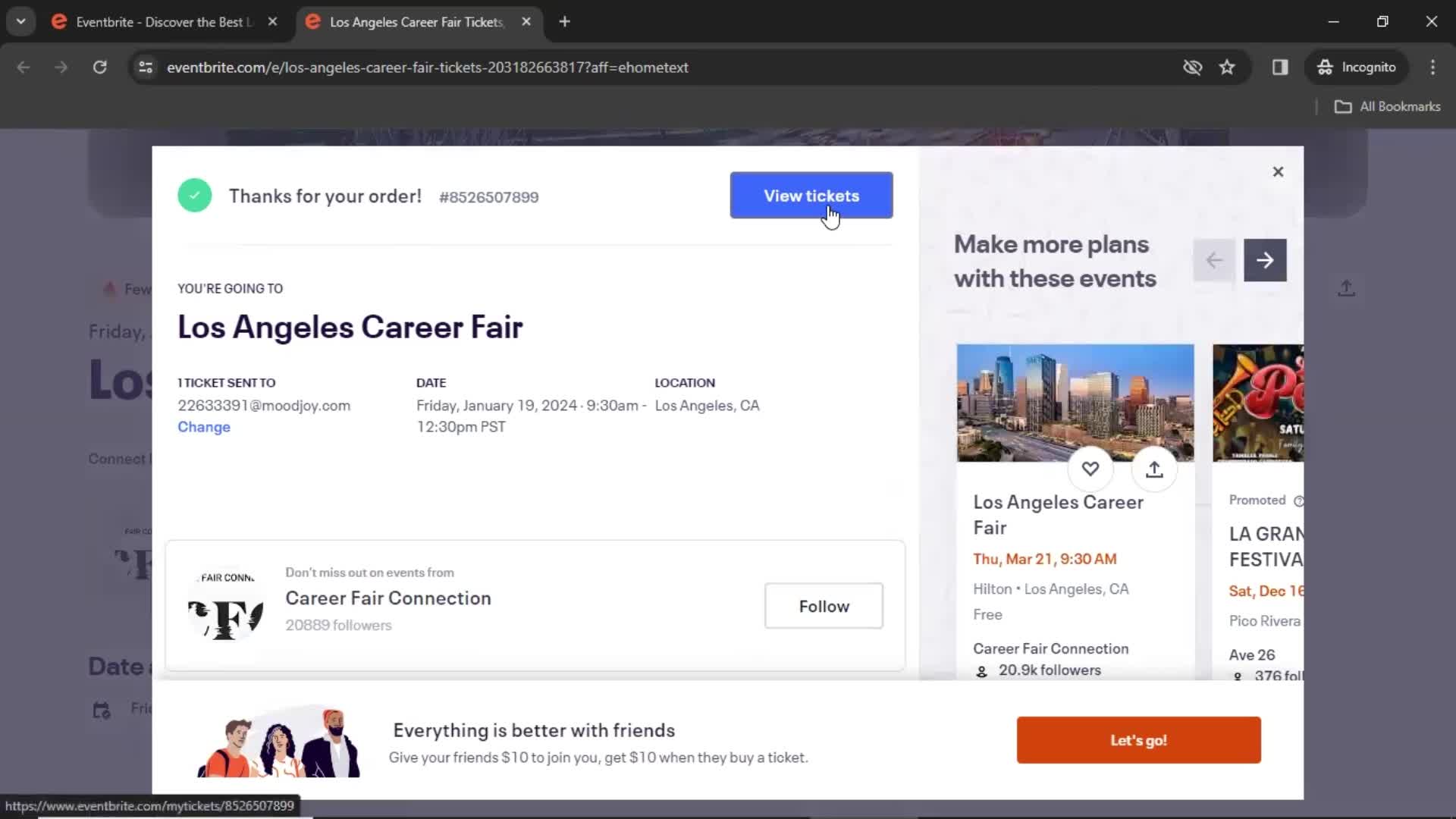This screenshot has width=1456, height=819.
Task: Open the LA Gran Festival event thumbnail
Action: pyautogui.click(x=1258, y=403)
